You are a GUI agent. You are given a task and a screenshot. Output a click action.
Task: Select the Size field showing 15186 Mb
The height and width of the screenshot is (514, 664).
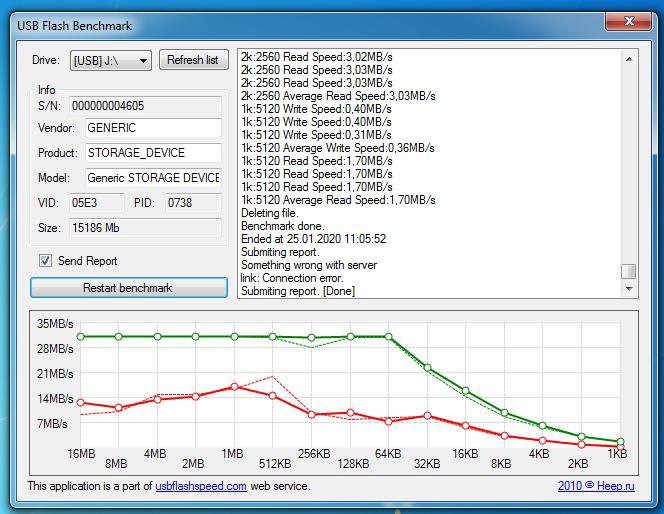(144, 228)
